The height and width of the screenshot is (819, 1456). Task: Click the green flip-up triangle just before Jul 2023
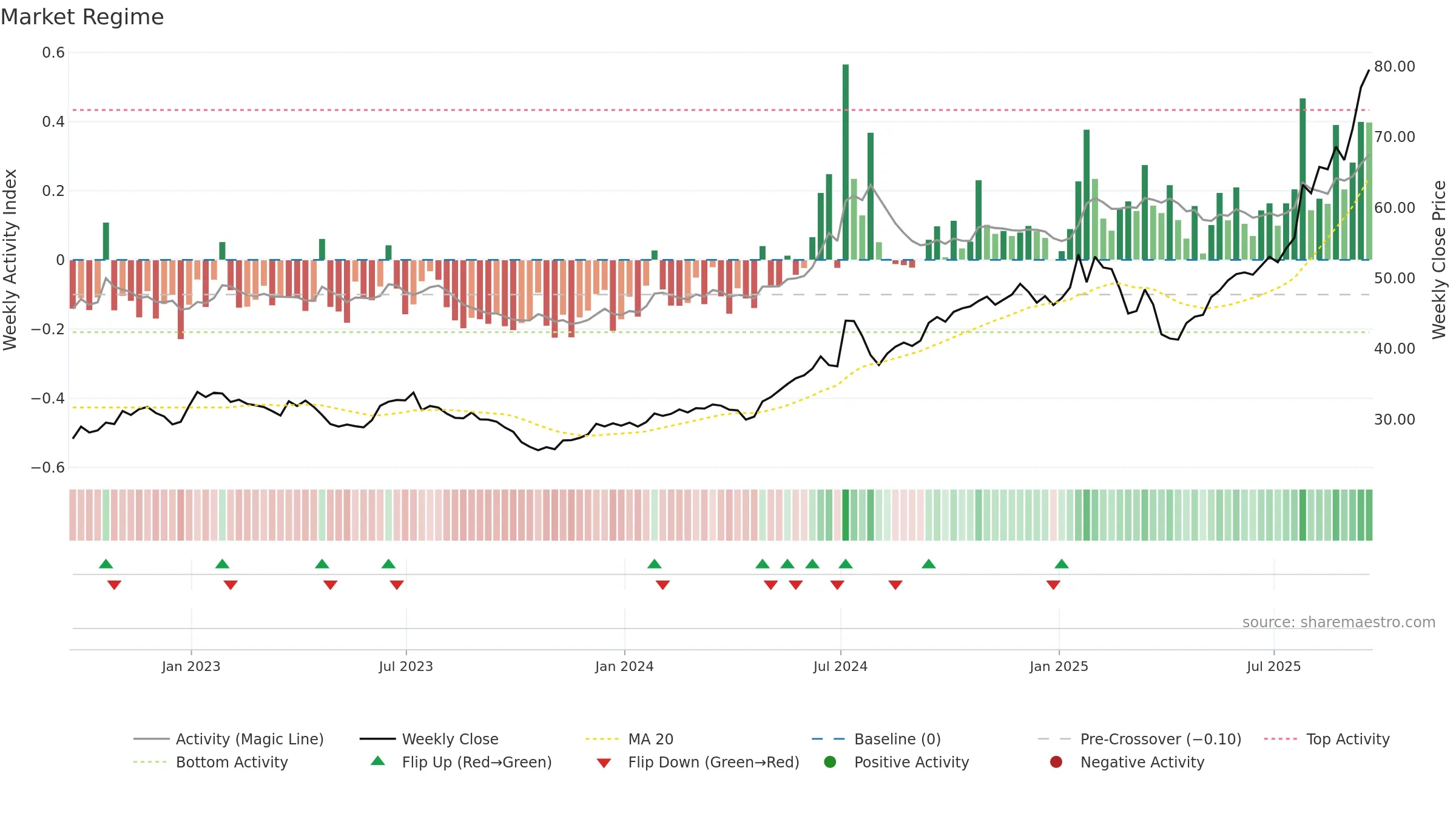click(388, 564)
